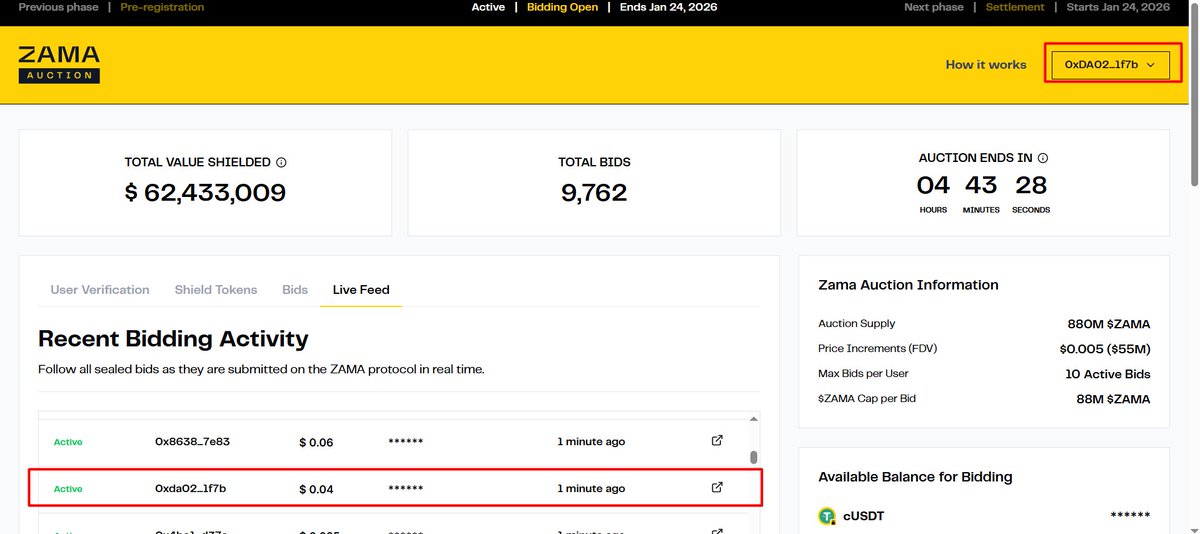Click the Bidding Open phase label
1200x534 pixels.
562,7
